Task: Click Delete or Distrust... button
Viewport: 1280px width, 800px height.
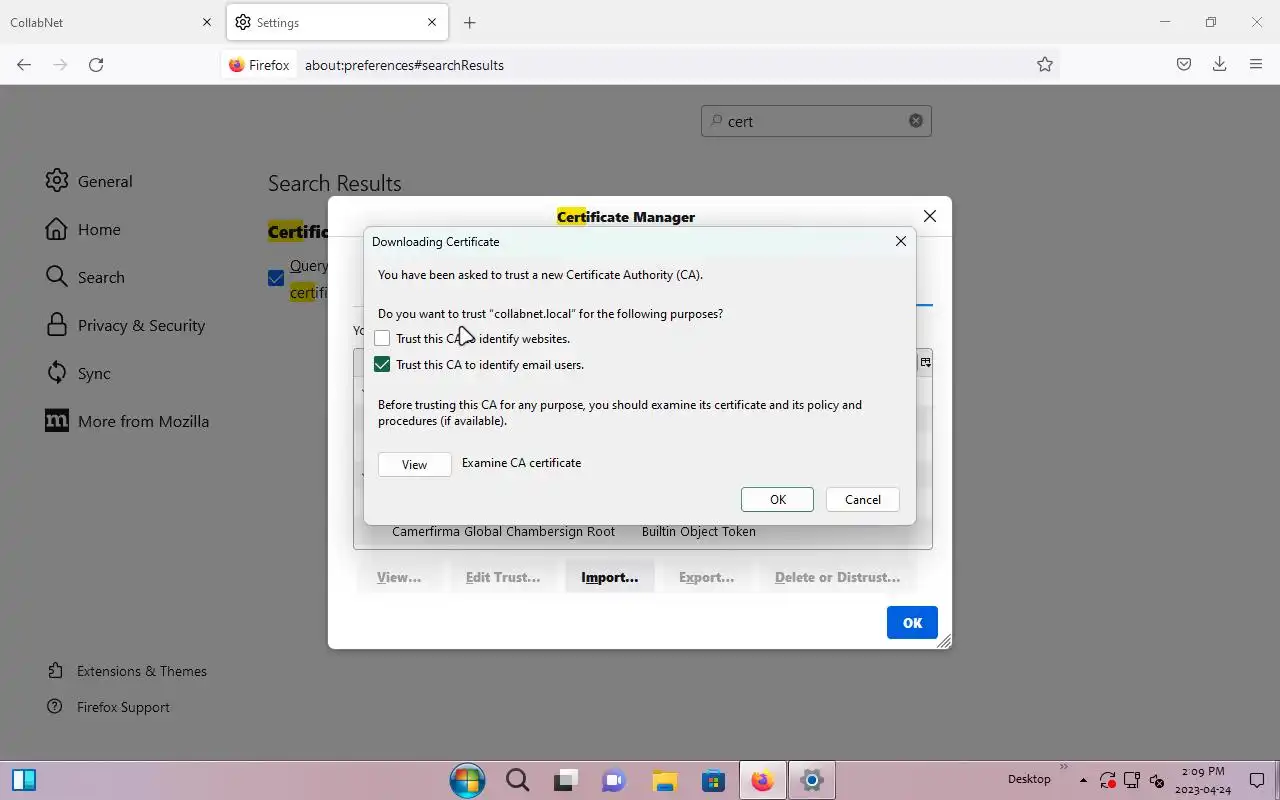Action: pyautogui.click(x=837, y=577)
